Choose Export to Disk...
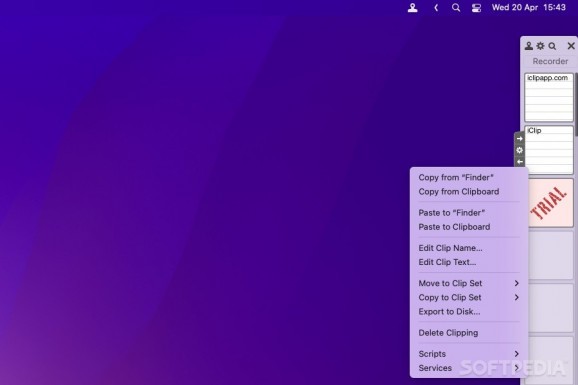 [469, 312]
